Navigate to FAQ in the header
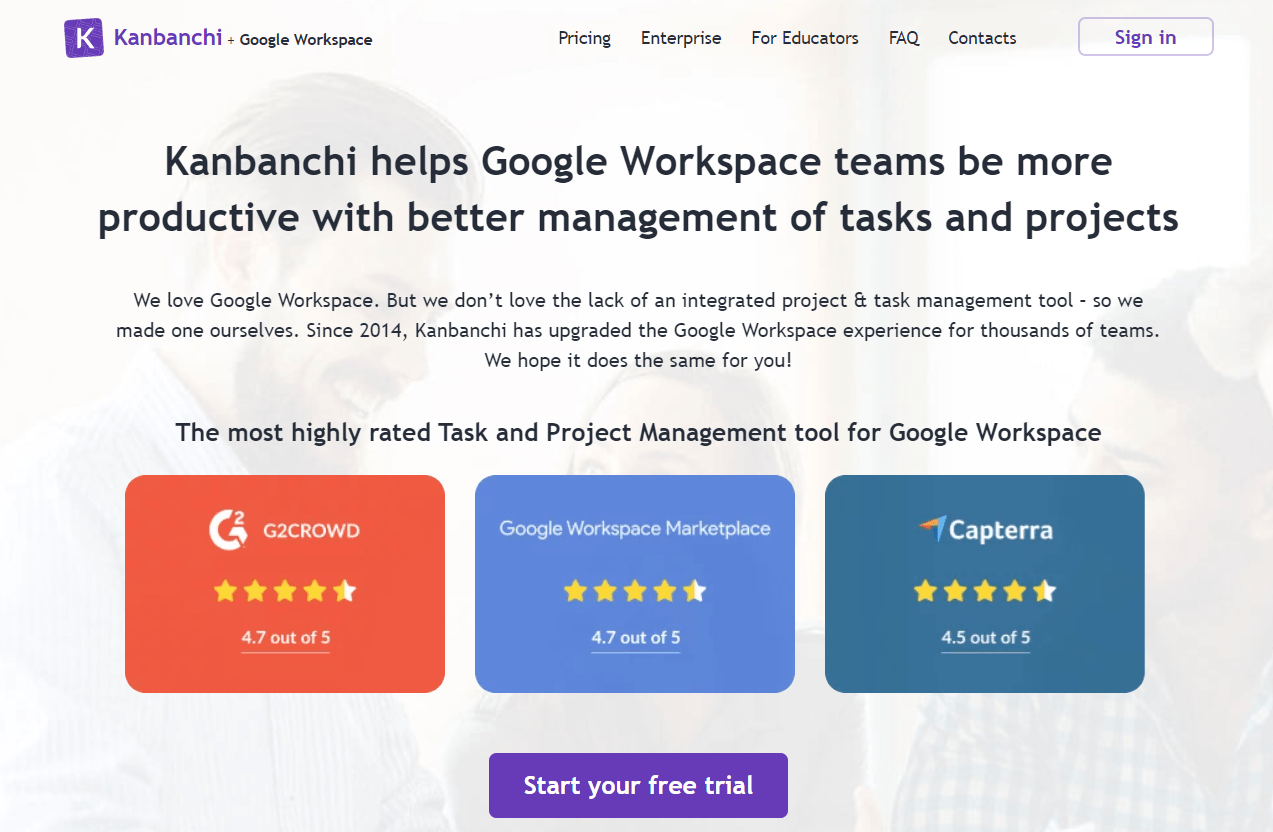1273x832 pixels. (904, 38)
